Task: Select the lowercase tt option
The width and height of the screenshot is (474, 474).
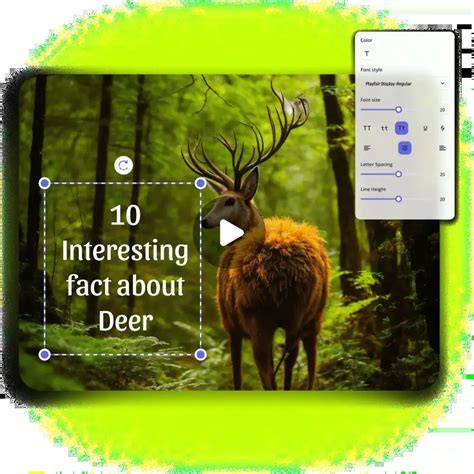Action: (384, 128)
